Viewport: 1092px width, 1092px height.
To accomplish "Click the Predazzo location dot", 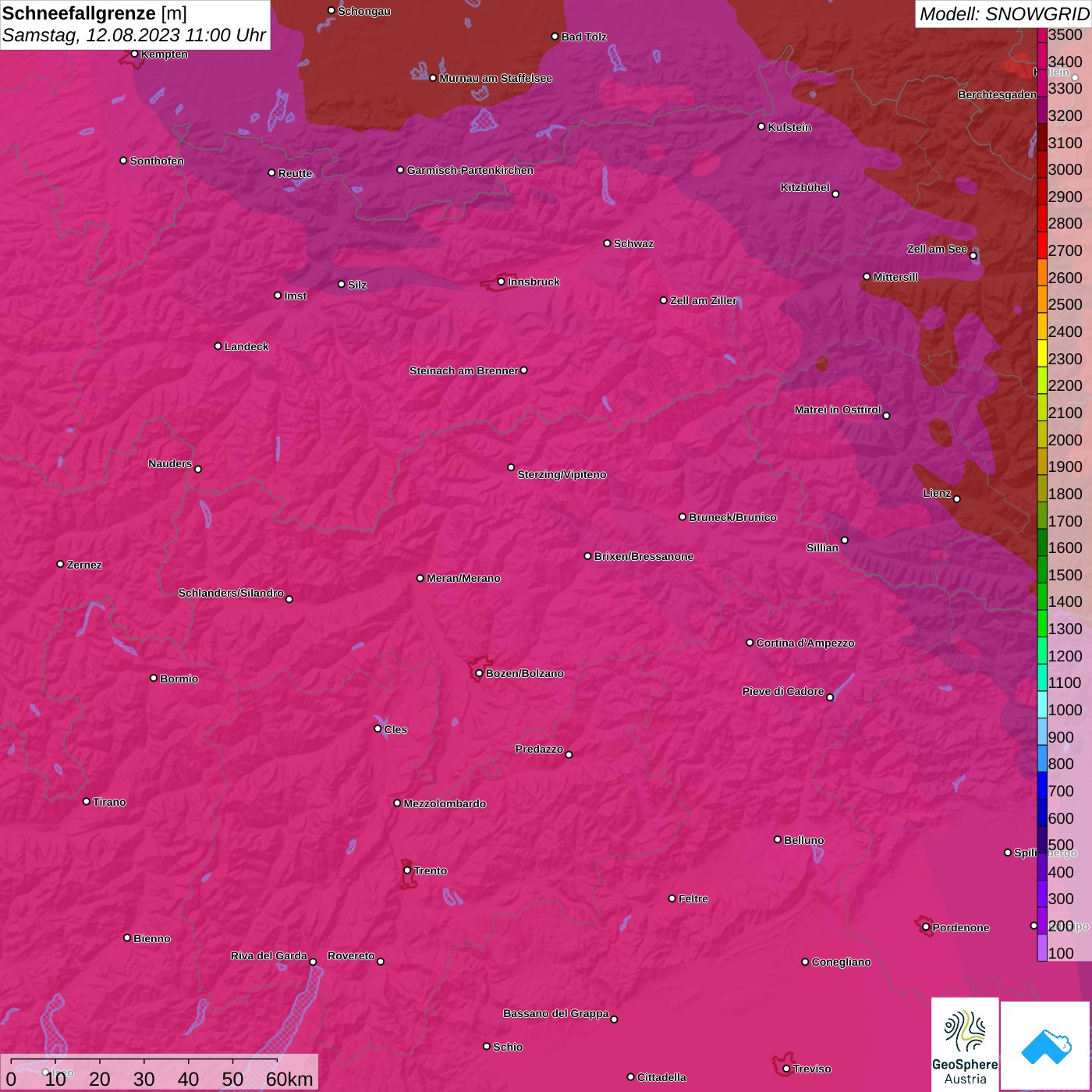I will pos(569,754).
